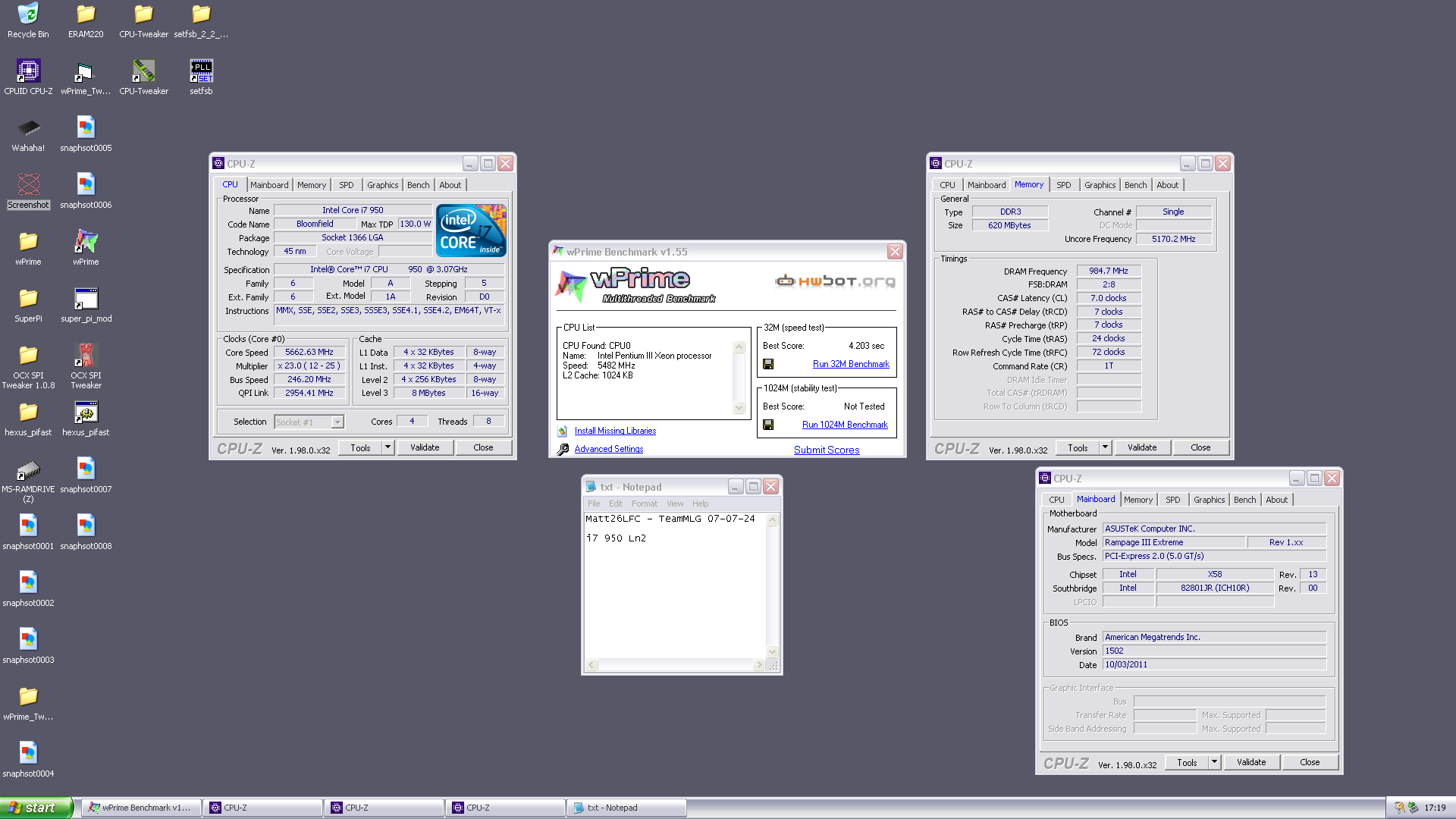The height and width of the screenshot is (819, 1456).
Task: Click the Notepad vertical scrollbar down arrow
Action: (x=773, y=651)
